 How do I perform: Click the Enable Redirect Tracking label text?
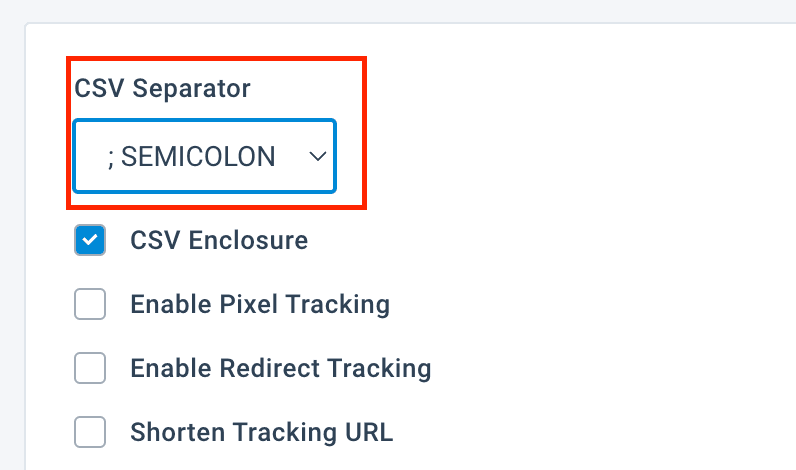(x=280, y=368)
